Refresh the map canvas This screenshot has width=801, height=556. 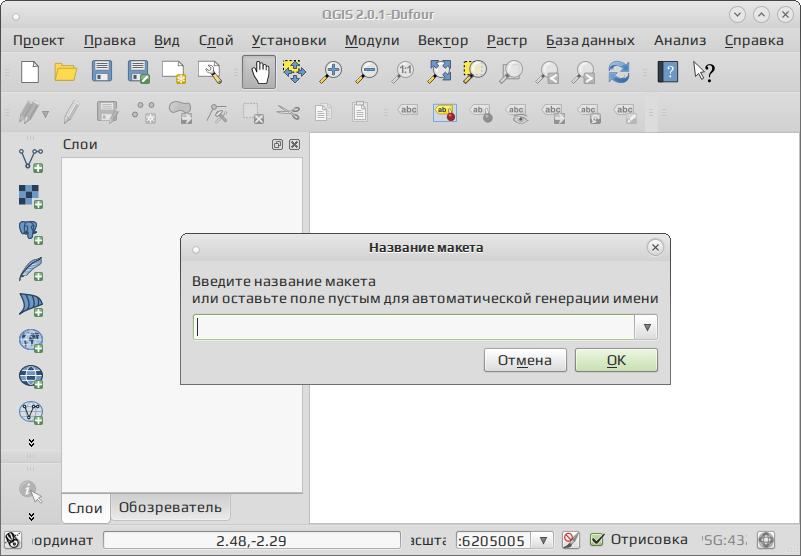tap(619, 72)
